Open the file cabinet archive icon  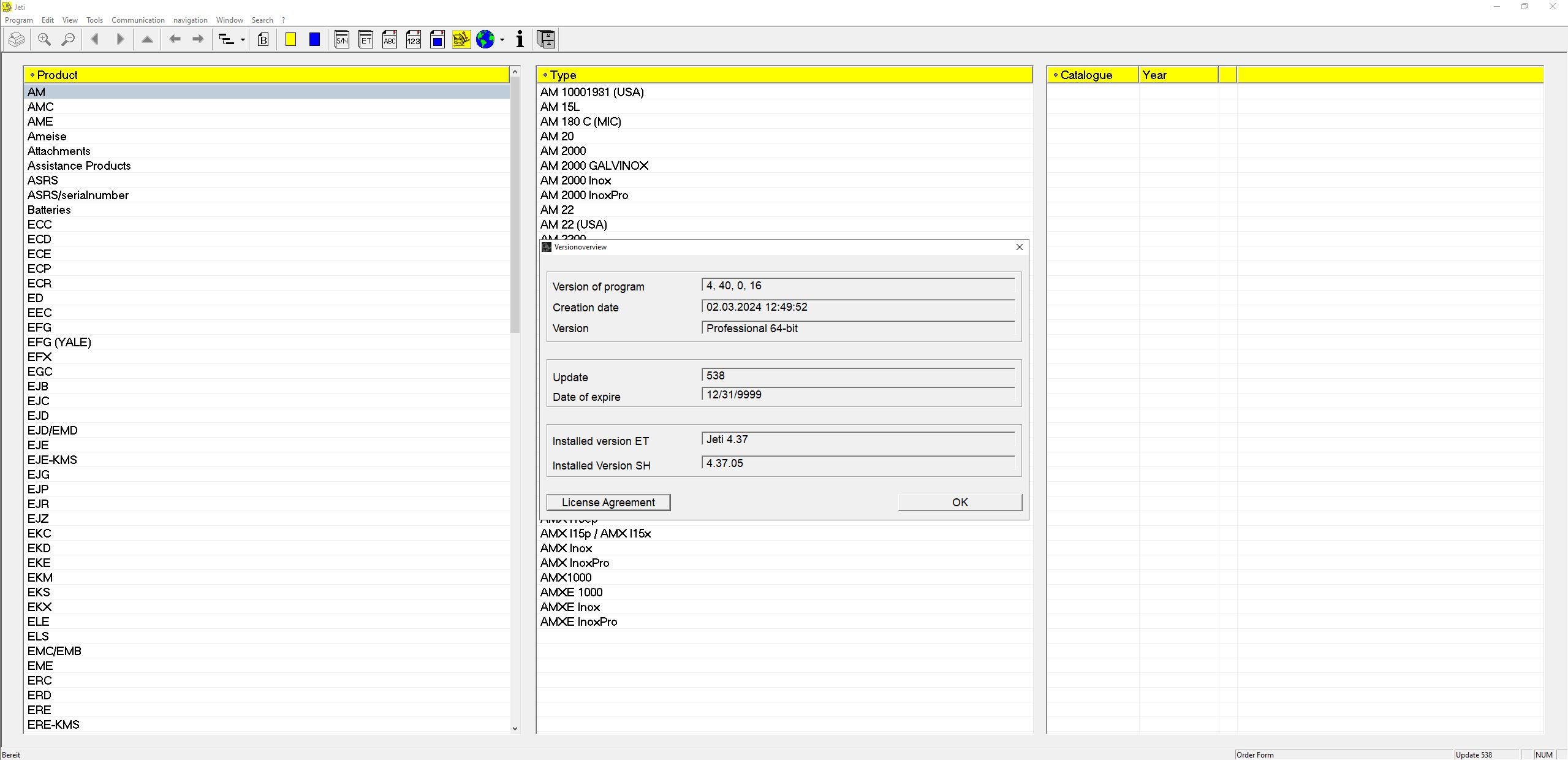click(x=546, y=40)
